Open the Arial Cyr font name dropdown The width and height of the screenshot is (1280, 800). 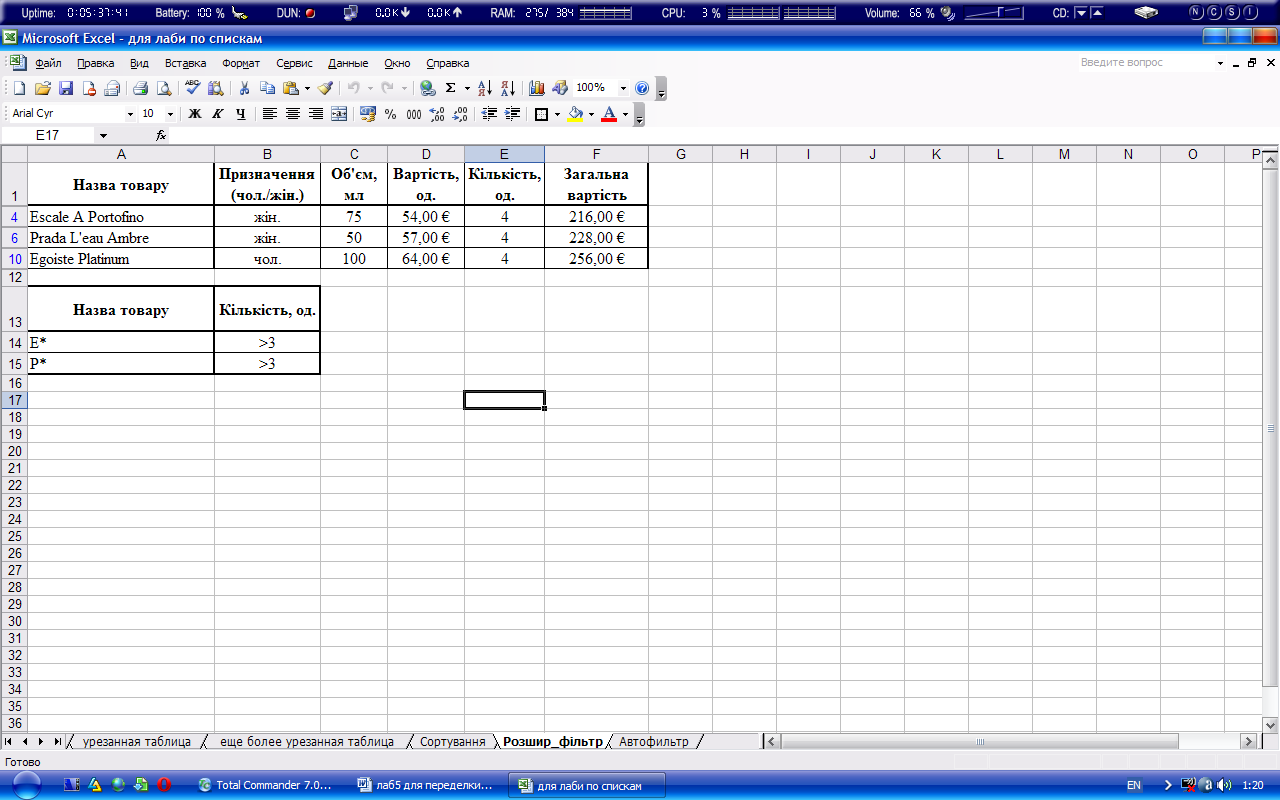pyautogui.click(x=130, y=114)
